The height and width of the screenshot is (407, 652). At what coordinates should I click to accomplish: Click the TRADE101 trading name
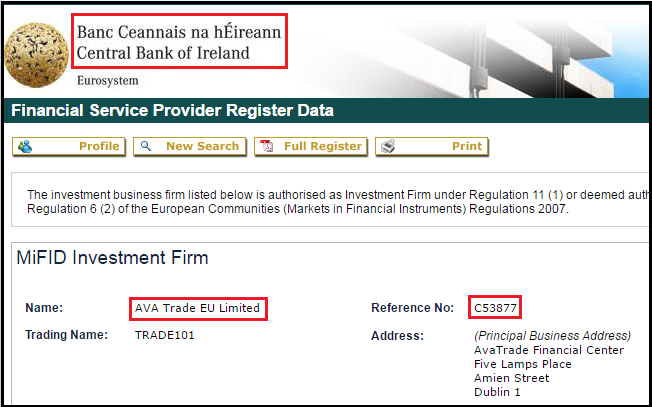pos(165,335)
